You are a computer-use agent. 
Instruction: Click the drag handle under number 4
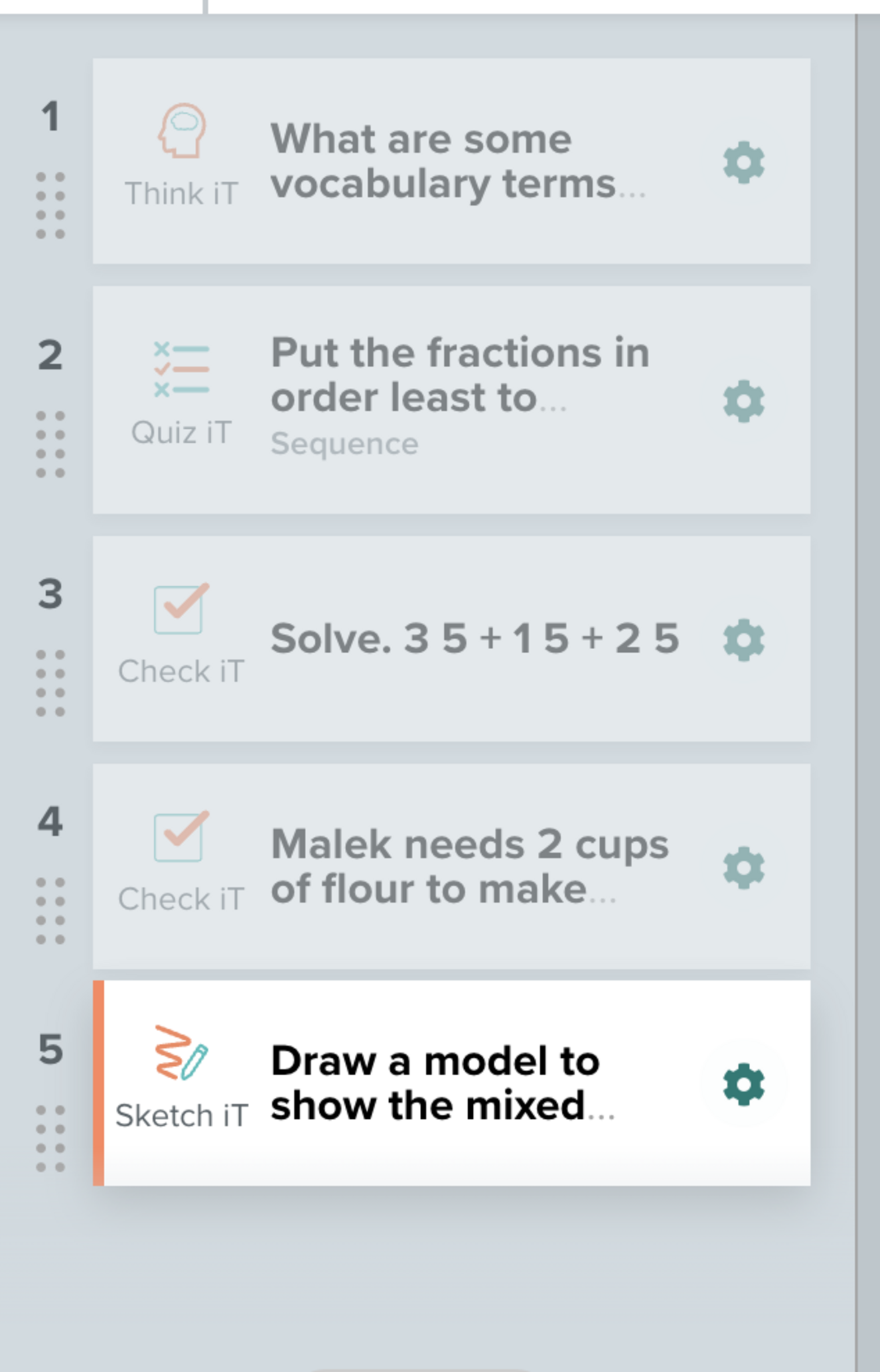click(50, 910)
